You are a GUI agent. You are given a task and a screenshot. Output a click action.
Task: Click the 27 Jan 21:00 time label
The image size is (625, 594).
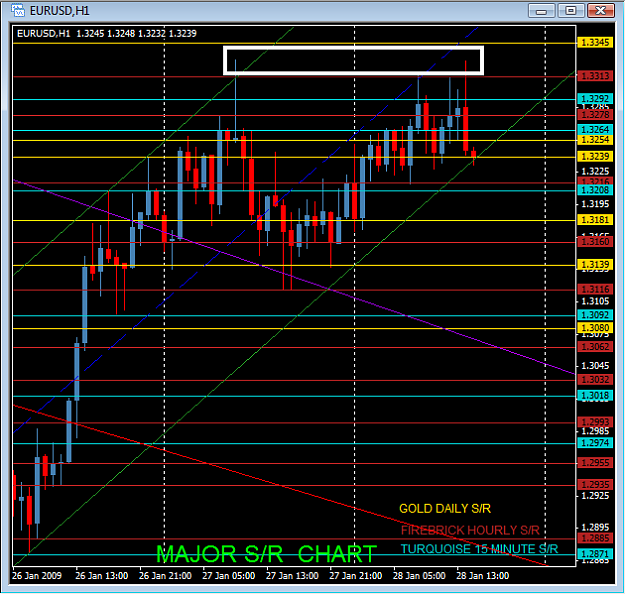click(356, 576)
